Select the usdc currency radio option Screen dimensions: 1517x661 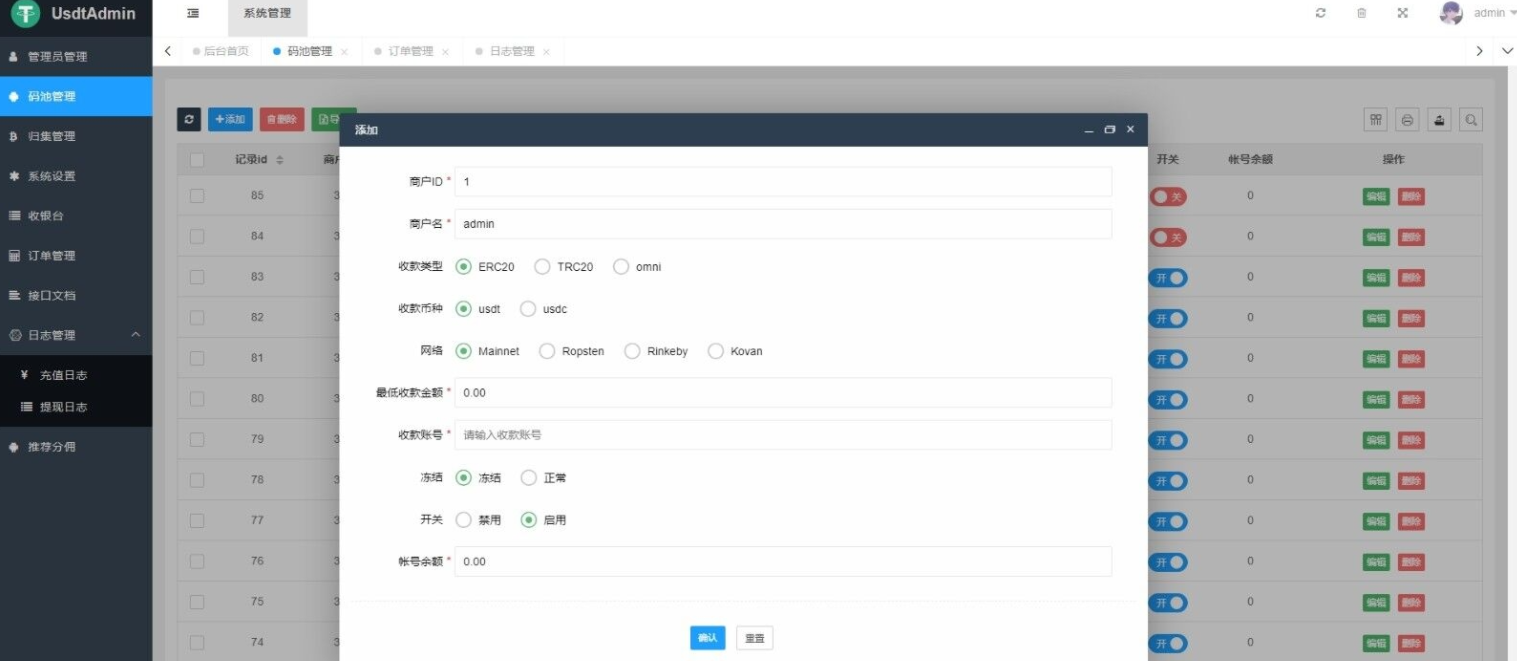point(528,309)
